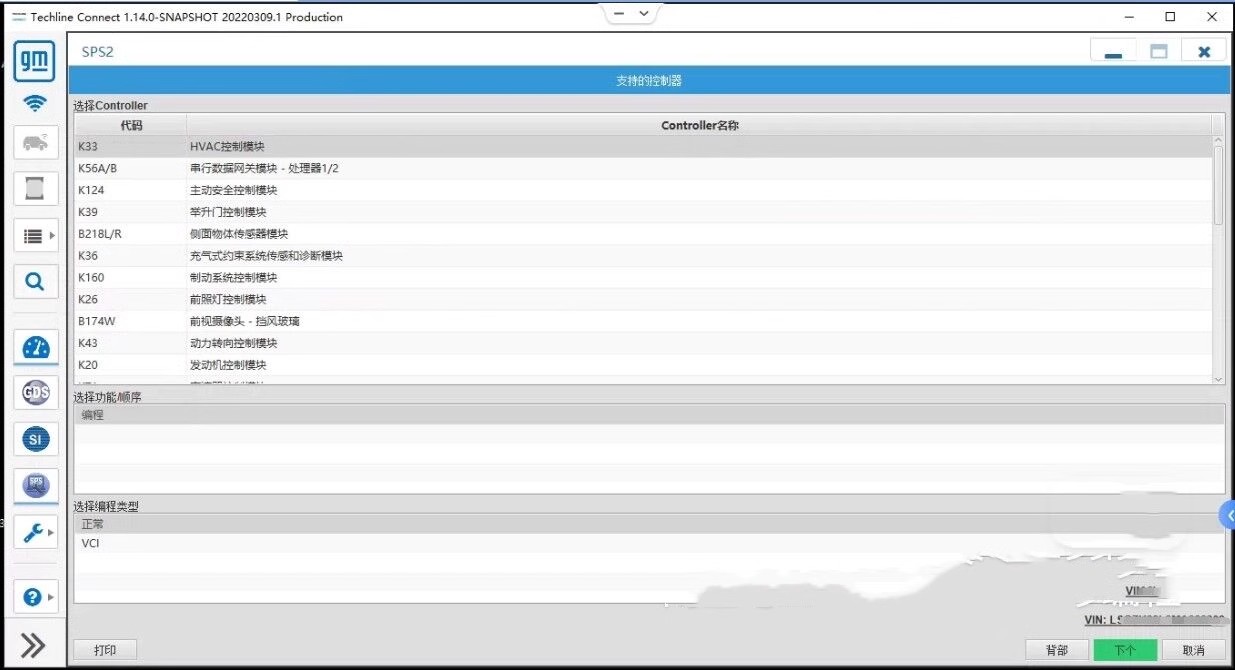Click controller list vertical scrollbar thumb
Screen dimensions: 1235x670
[x=1218, y=185]
